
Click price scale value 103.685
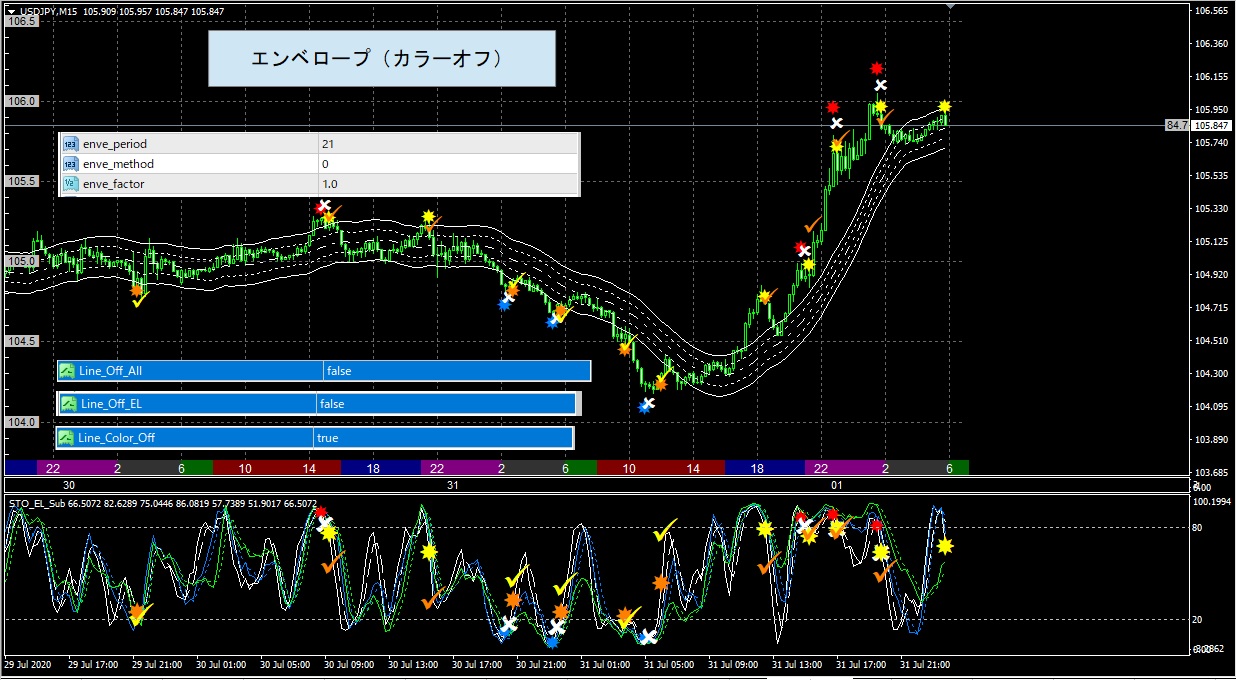[1211, 472]
